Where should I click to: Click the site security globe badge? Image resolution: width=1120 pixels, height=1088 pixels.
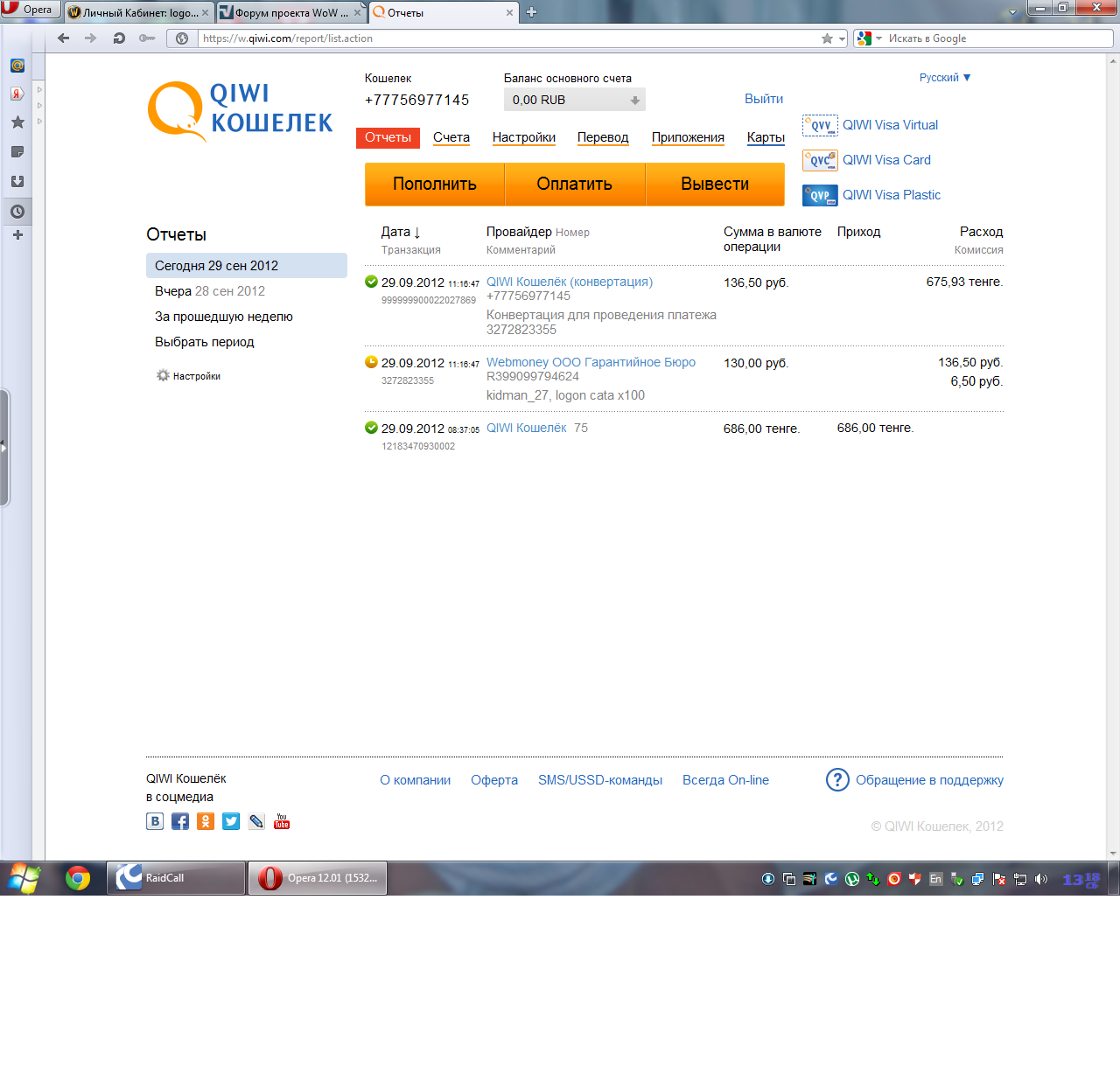pos(182,38)
